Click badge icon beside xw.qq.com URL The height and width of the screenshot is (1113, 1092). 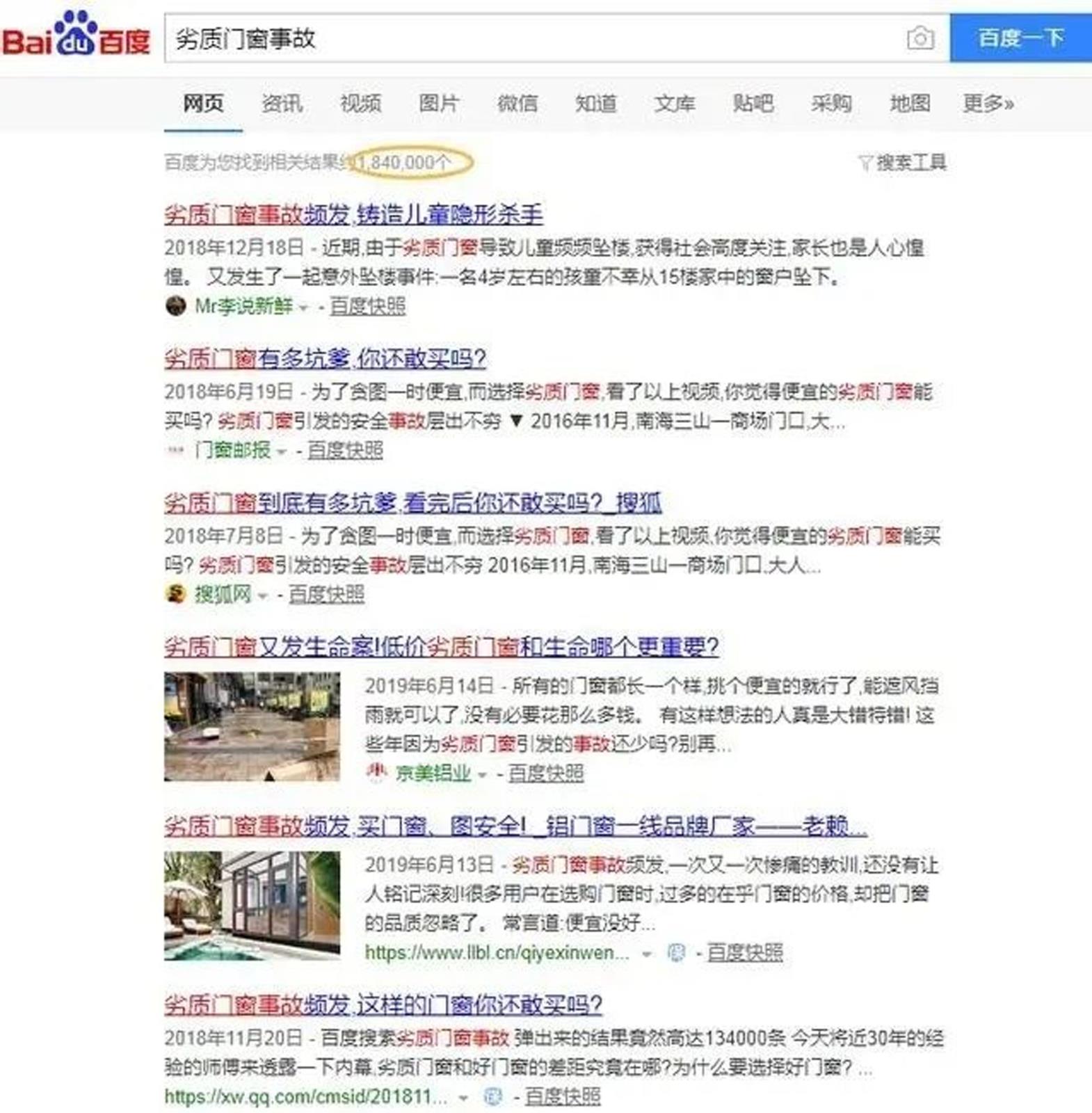(492, 1097)
